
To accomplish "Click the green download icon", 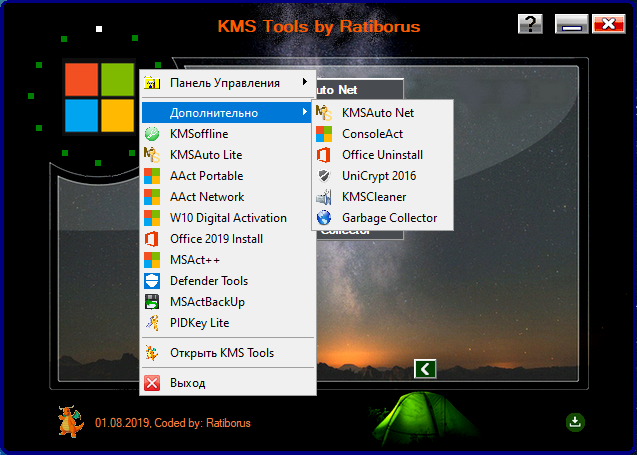I will (x=575, y=422).
